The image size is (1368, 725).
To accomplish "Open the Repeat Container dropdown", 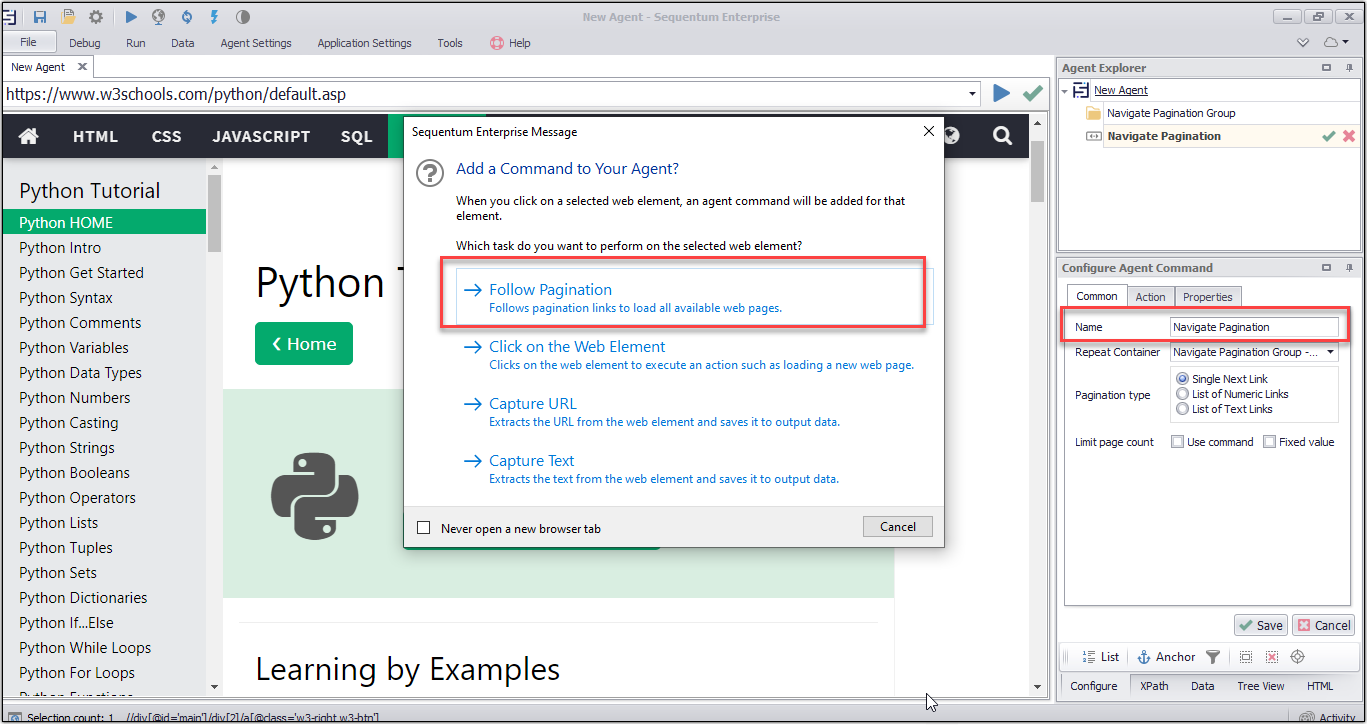I will 1331,352.
